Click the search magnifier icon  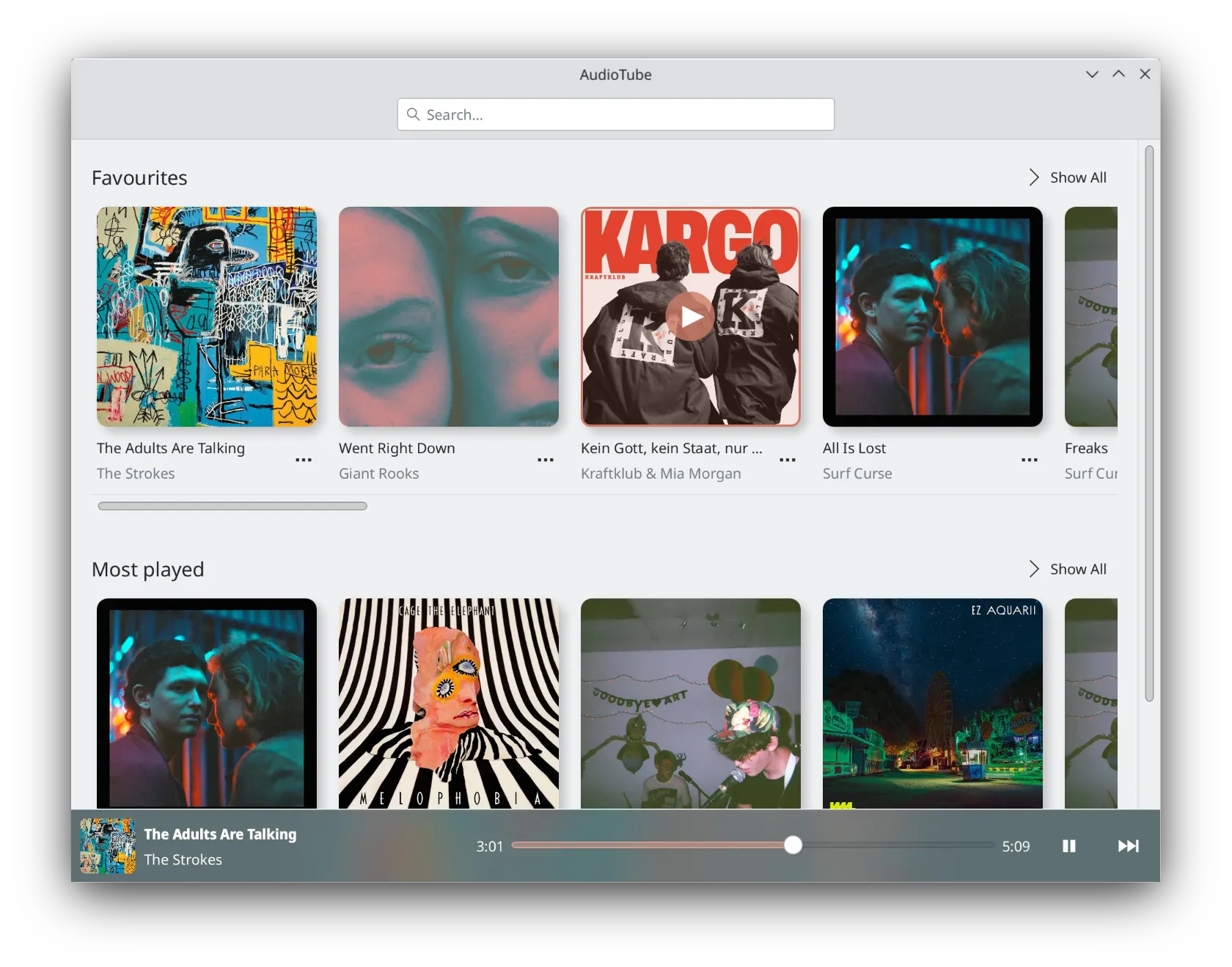(x=414, y=114)
